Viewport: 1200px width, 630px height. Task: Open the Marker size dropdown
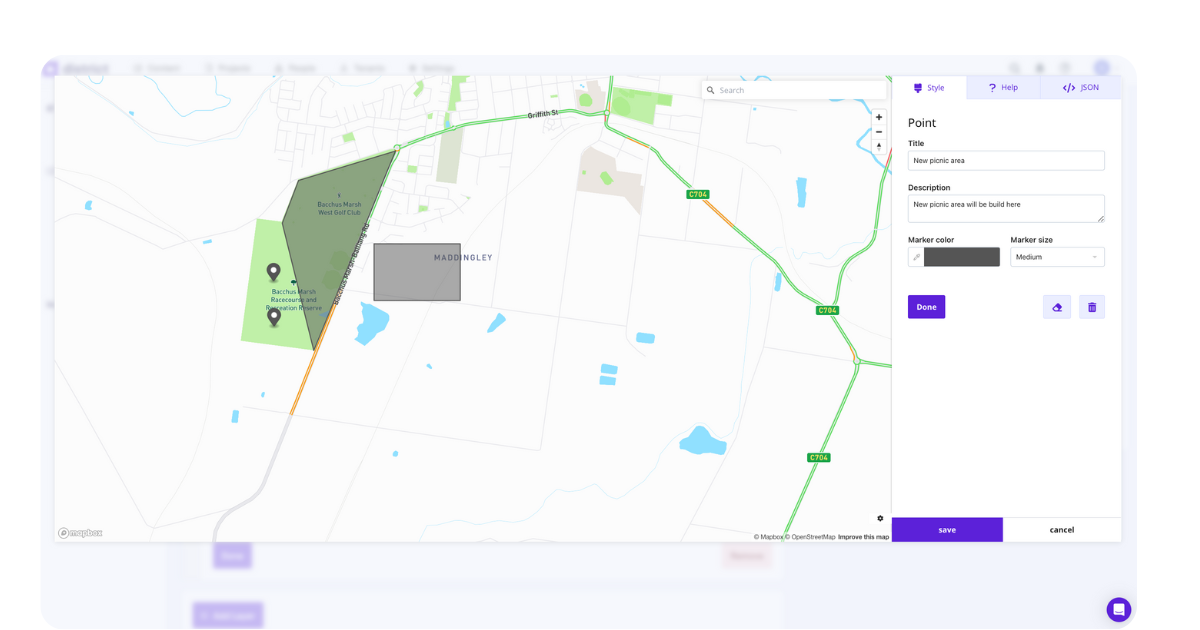click(x=1057, y=256)
